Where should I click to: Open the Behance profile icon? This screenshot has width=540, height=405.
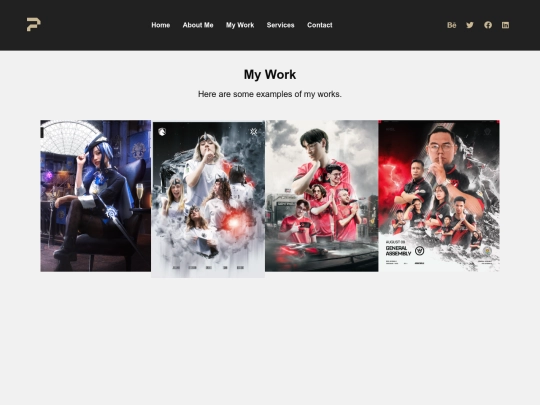point(451,25)
